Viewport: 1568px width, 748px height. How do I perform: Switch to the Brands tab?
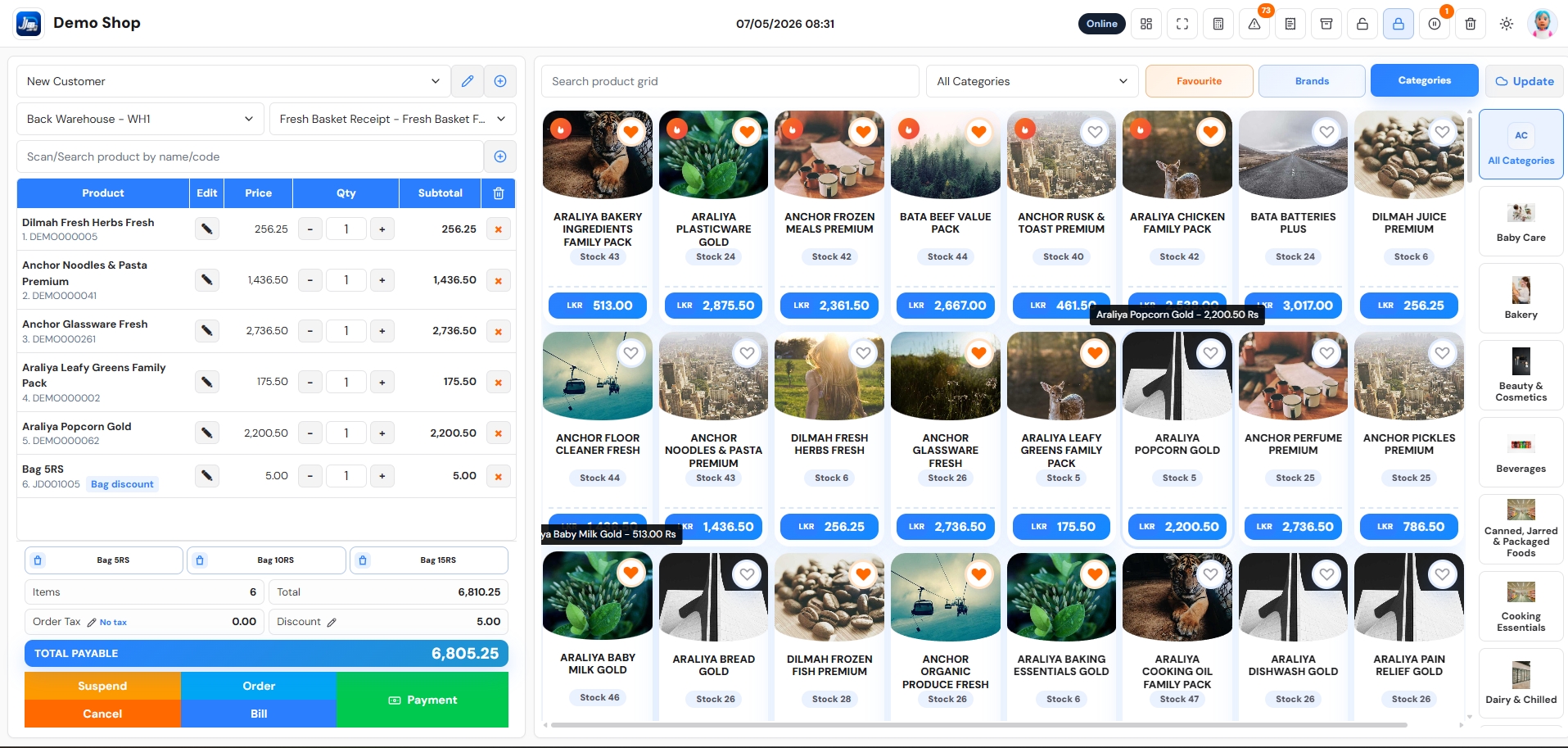1312,81
